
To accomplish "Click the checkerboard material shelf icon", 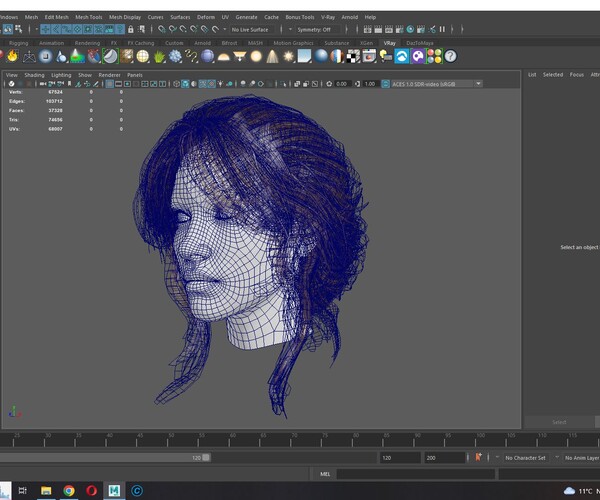I will coord(353,56).
